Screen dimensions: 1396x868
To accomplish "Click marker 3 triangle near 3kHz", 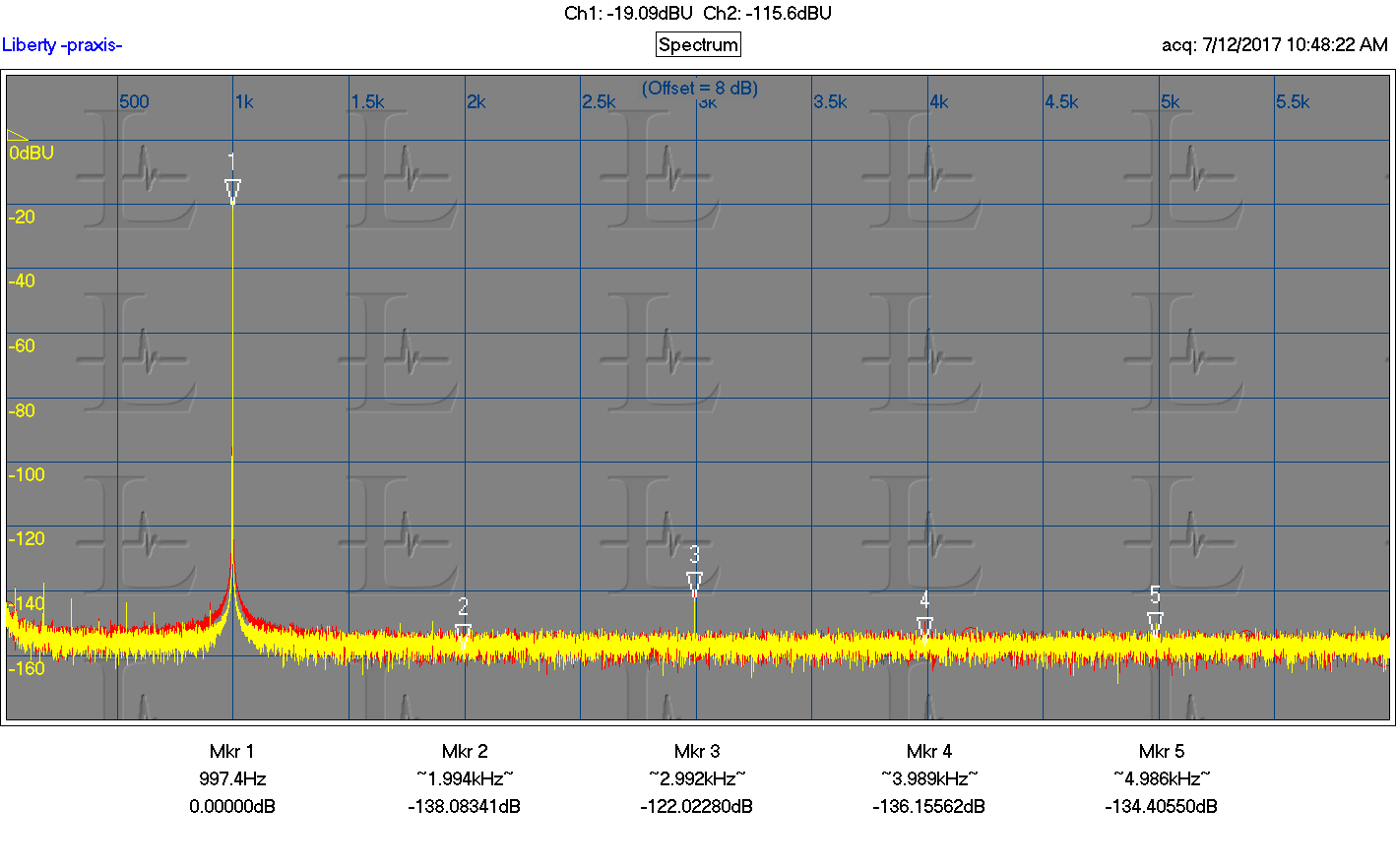I will (694, 584).
